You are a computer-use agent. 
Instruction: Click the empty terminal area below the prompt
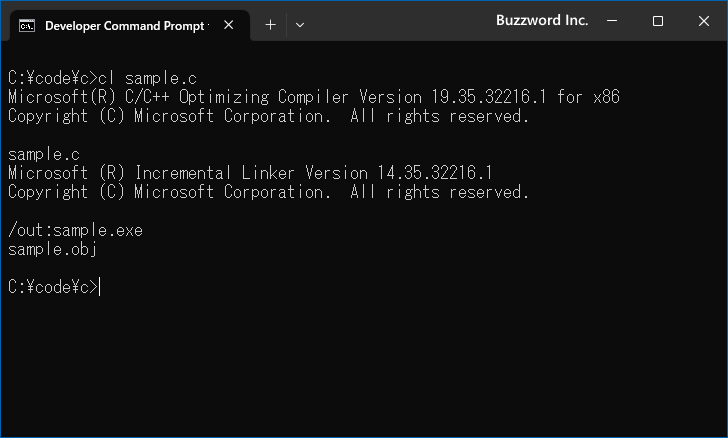[x=364, y=367]
